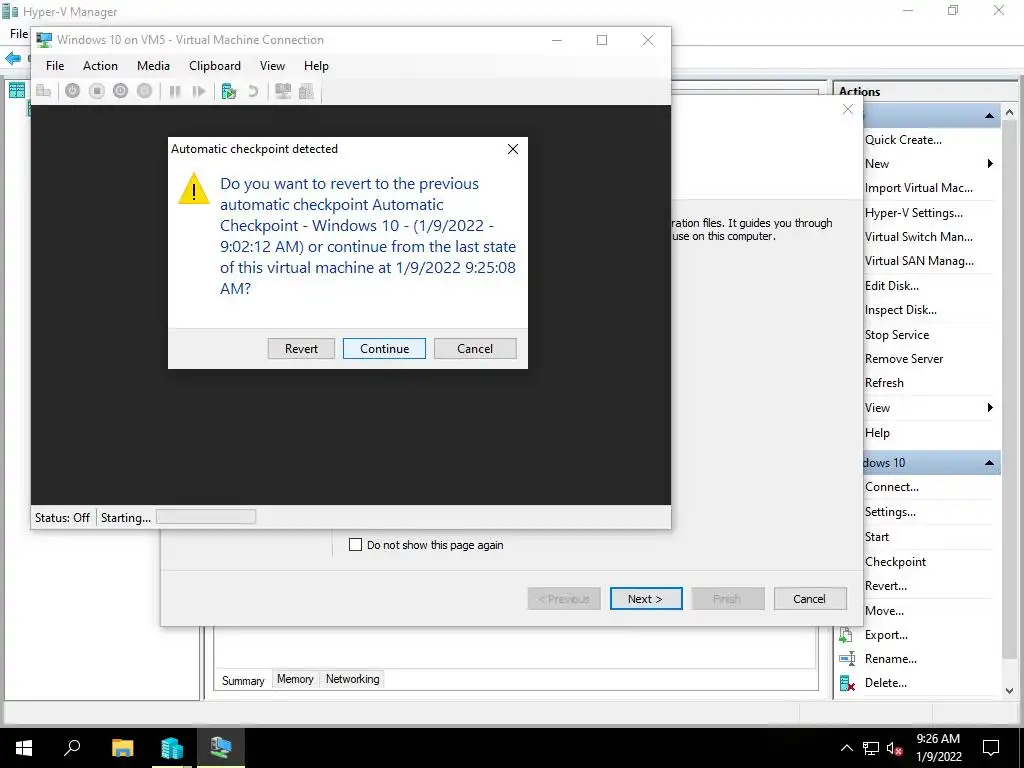The image size is (1024, 768).
Task: Click Revert in the checkpoint dialog
Action: (x=301, y=348)
